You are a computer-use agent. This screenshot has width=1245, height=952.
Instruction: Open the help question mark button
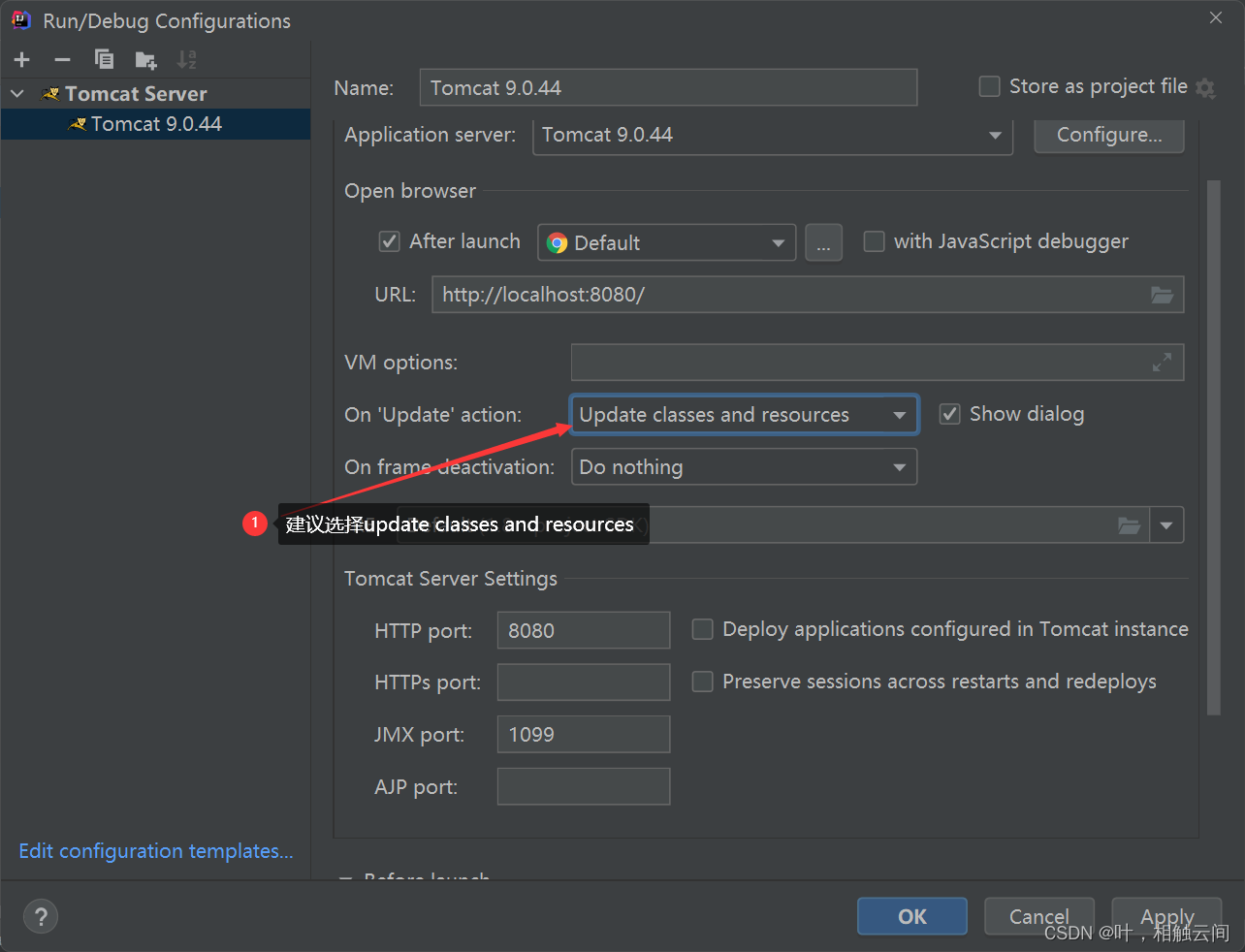coord(41,916)
